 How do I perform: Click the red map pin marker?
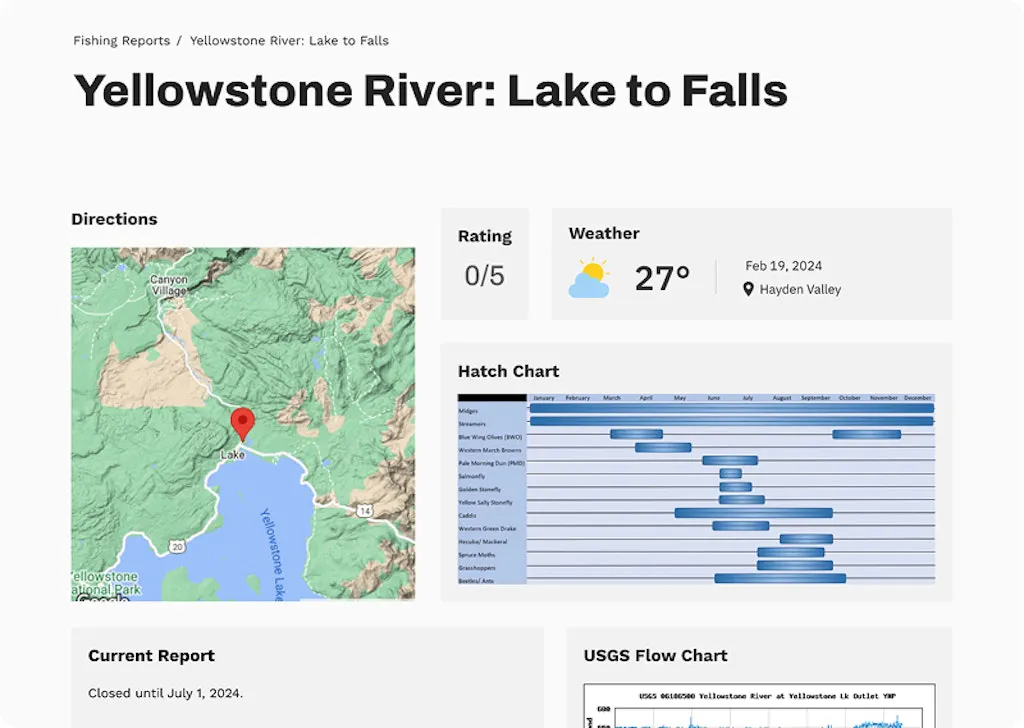click(x=243, y=424)
